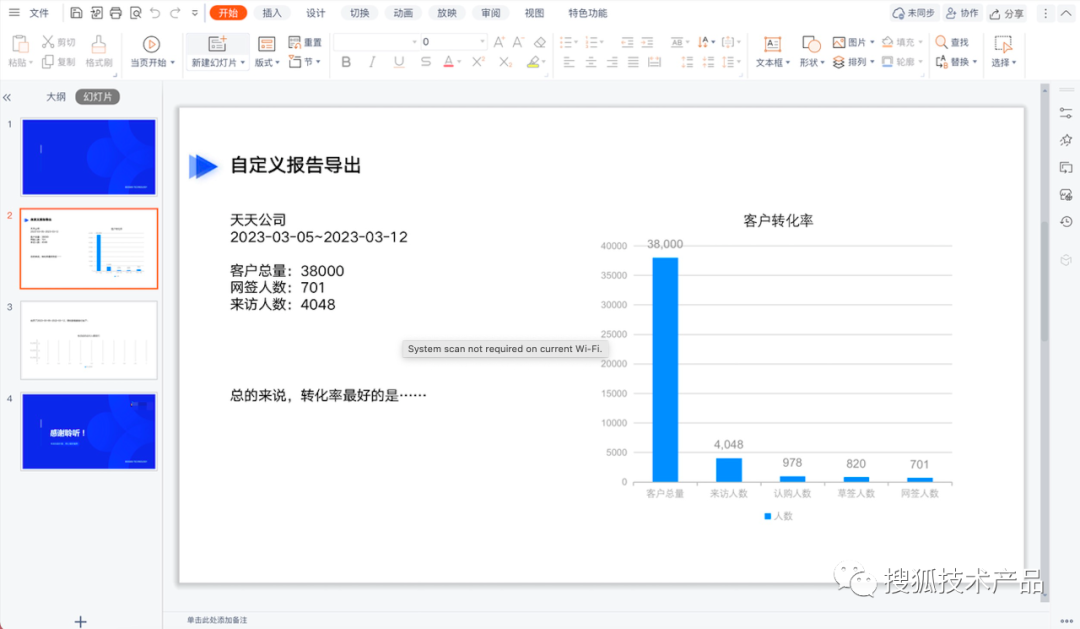Click the save document icon
Viewport: 1080px width, 629px height.
click(x=76, y=13)
